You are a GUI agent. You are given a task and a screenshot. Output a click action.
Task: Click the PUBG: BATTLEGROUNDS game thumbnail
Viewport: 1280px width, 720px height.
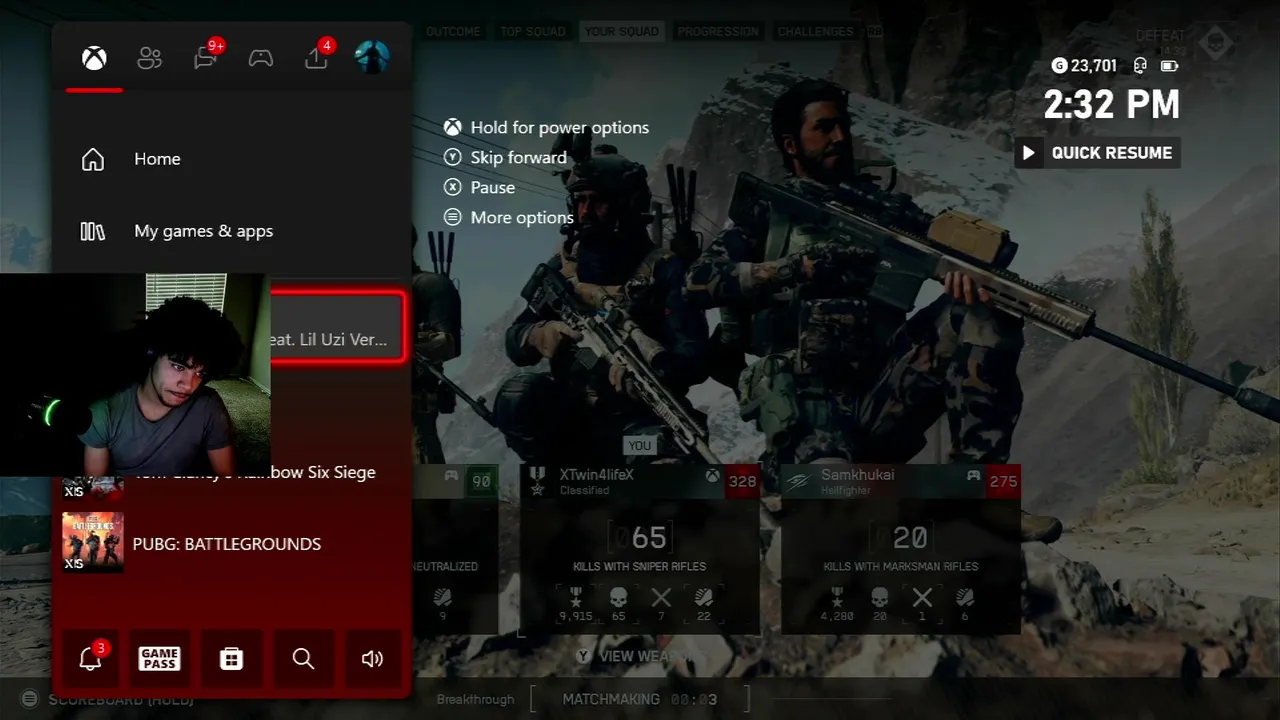tap(93, 543)
